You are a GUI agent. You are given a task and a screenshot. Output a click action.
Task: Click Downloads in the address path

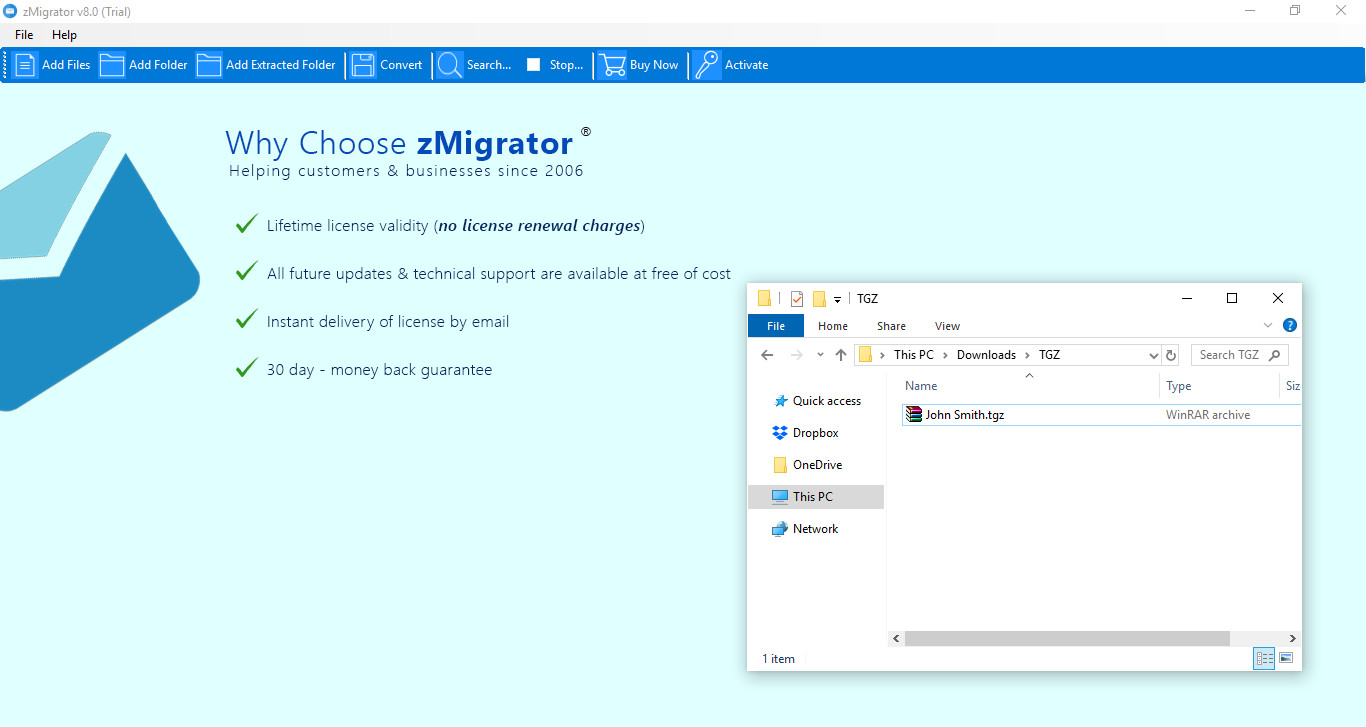pyautogui.click(x=986, y=355)
